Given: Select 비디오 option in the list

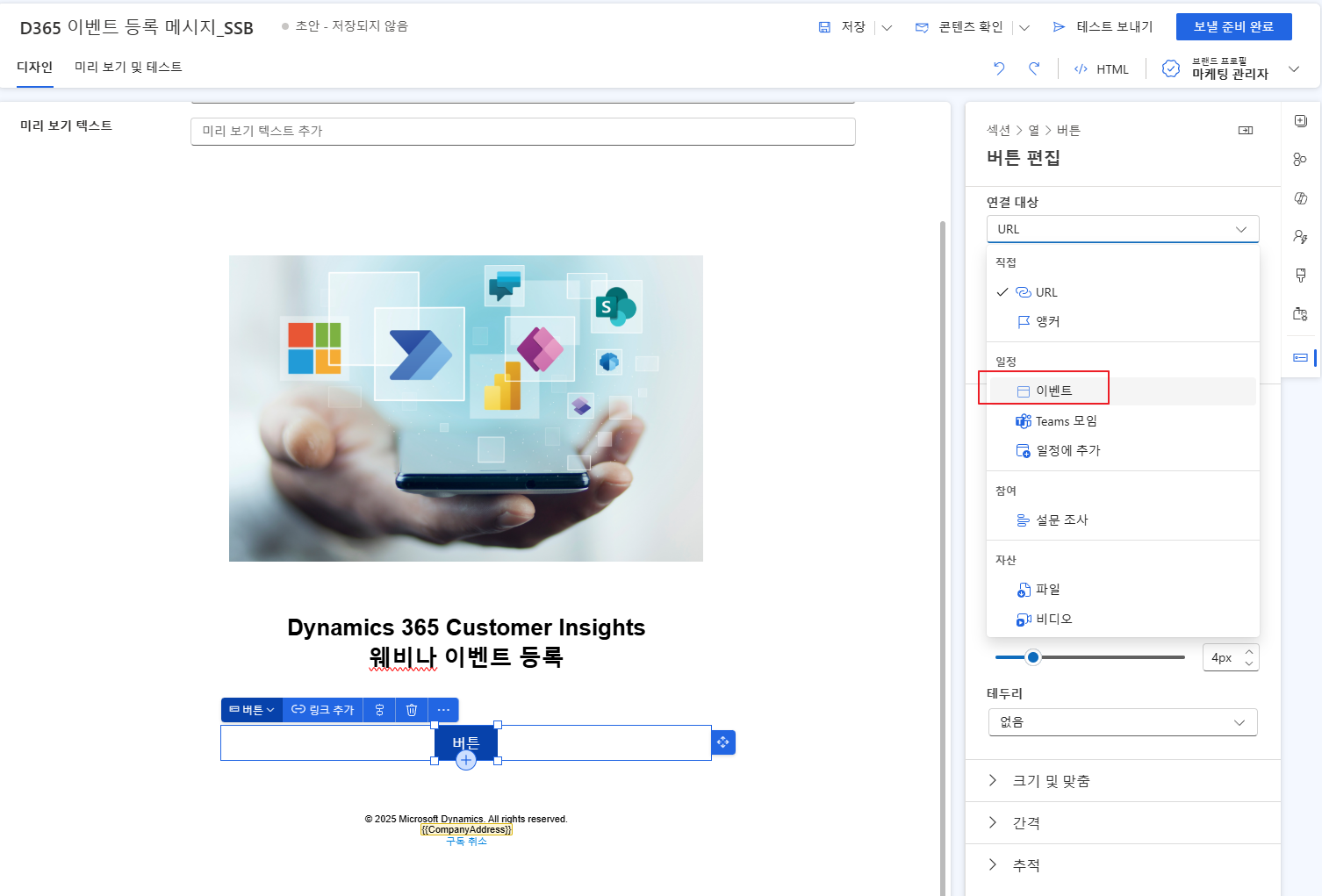Looking at the screenshot, I should click(1123, 620).
